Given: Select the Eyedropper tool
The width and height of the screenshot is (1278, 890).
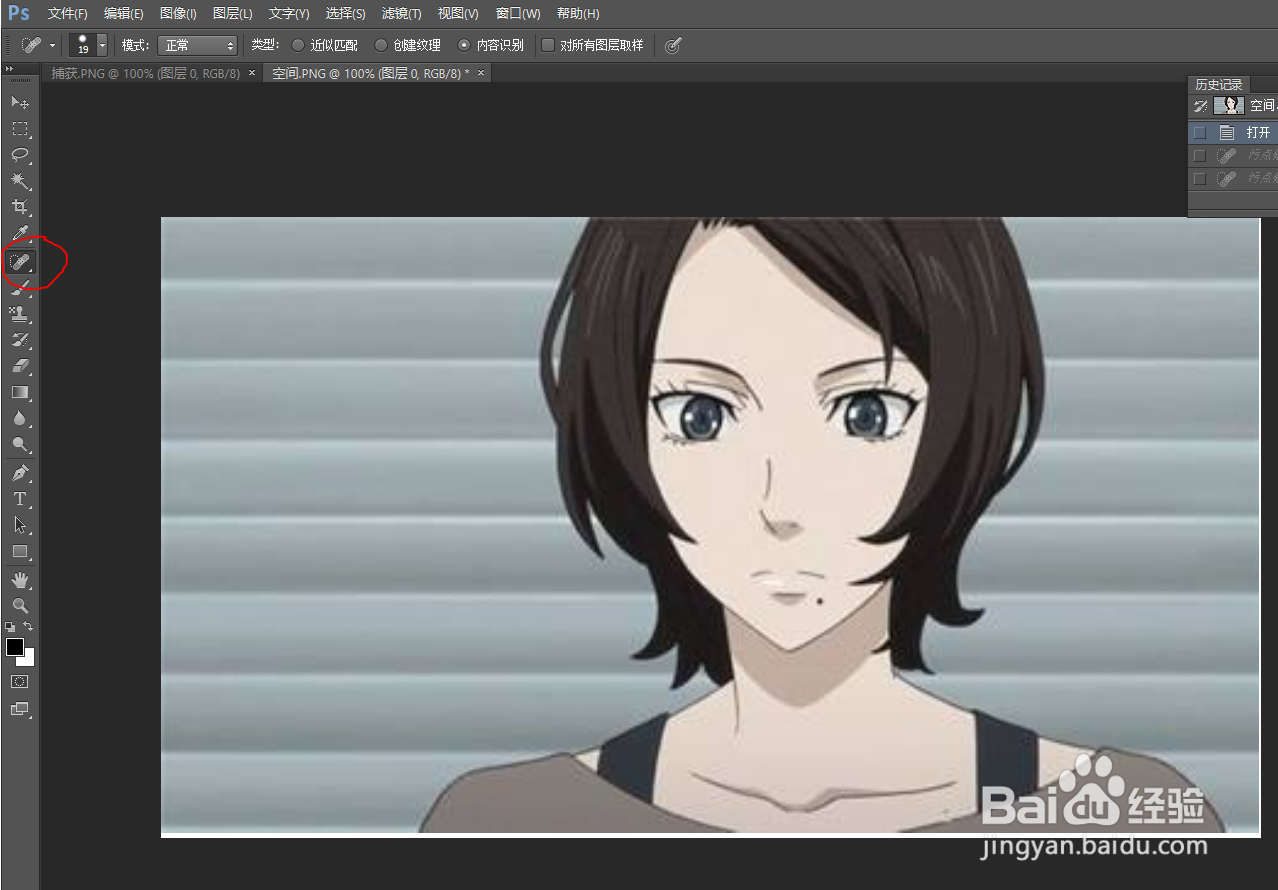Looking at the screenshot, I should 19,234.
